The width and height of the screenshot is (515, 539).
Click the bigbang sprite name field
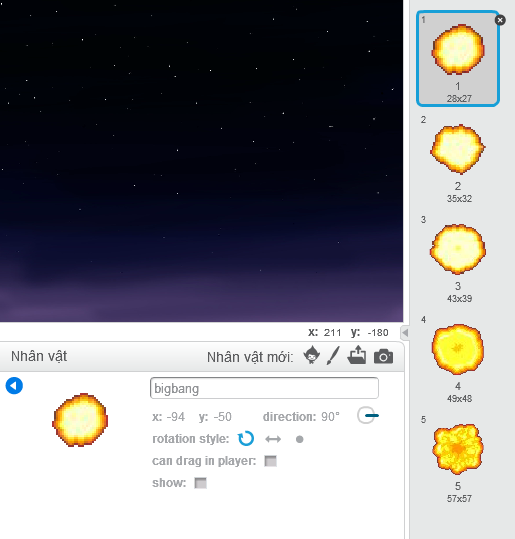(264, 388)
